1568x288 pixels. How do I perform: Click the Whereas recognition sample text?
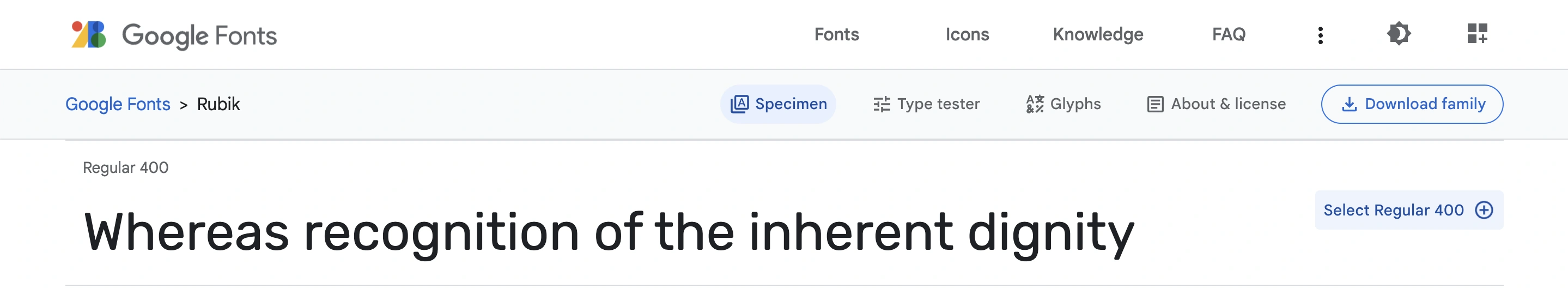point(609,232)
